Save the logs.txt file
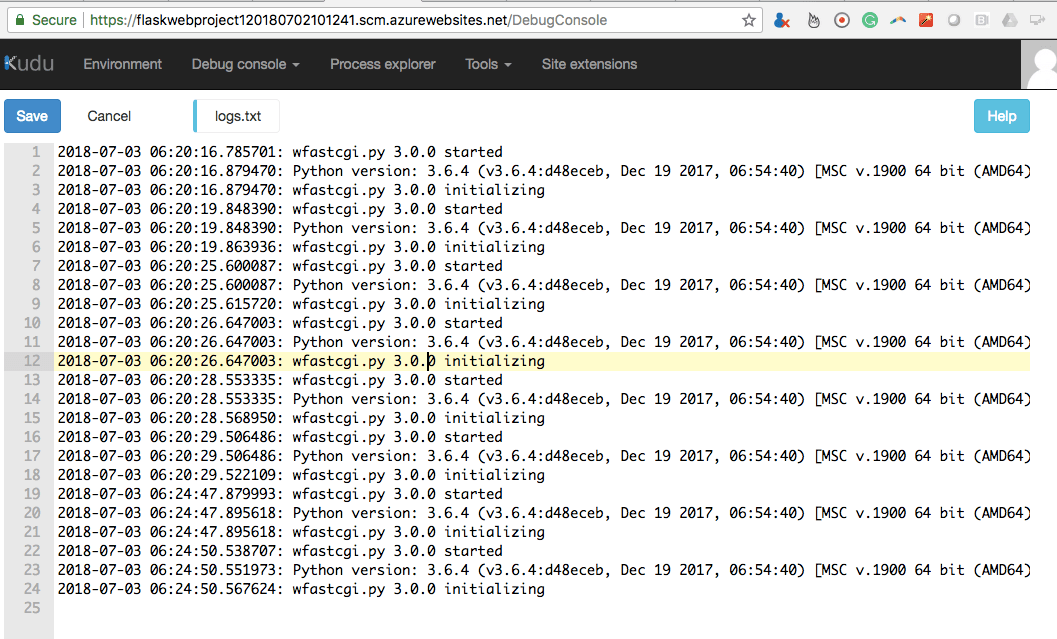The width and height of the screenshot is (1057, 639). [x=31, y=115]
